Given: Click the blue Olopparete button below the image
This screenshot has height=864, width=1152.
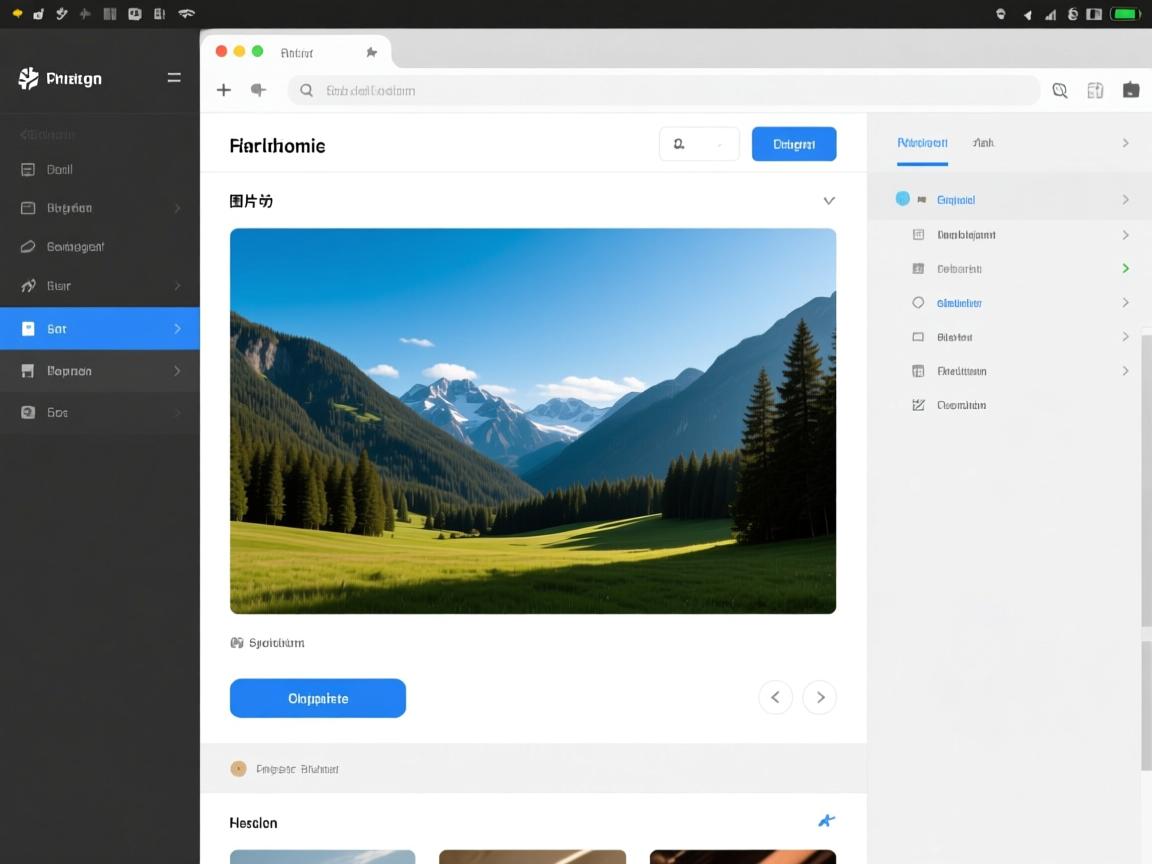Looking at the screenshot, I should [318, 698].
